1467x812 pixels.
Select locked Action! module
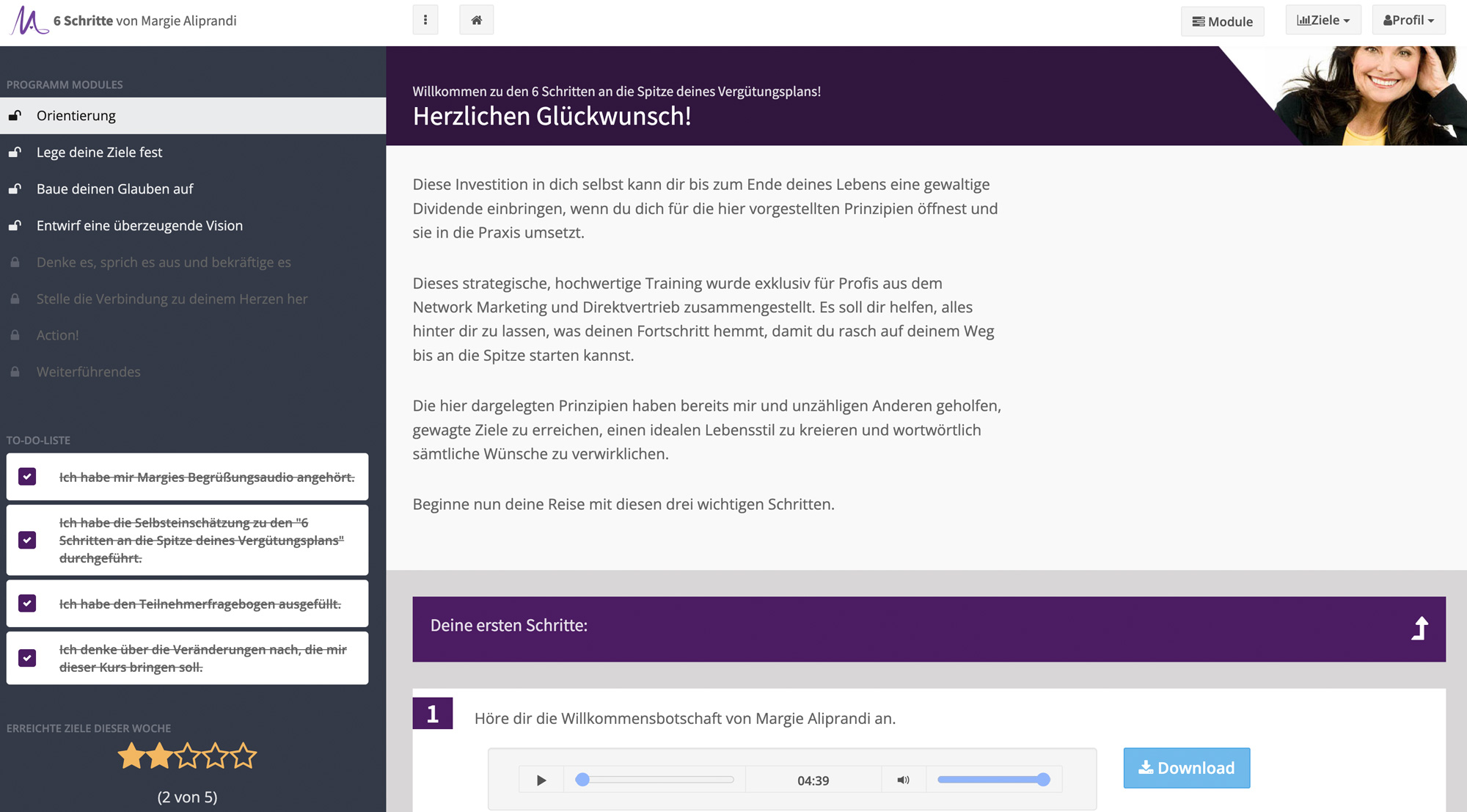click(x=193, y=335)
